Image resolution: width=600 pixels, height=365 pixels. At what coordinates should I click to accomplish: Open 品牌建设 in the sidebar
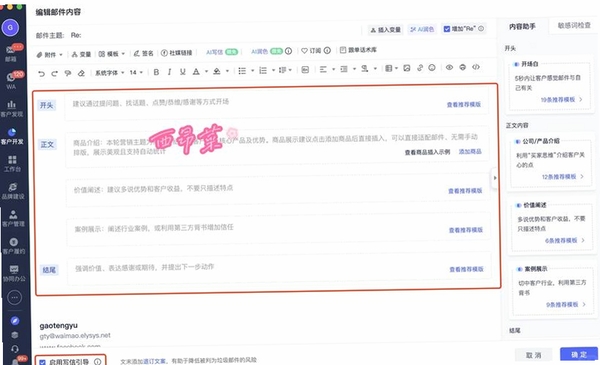[13, 191]
